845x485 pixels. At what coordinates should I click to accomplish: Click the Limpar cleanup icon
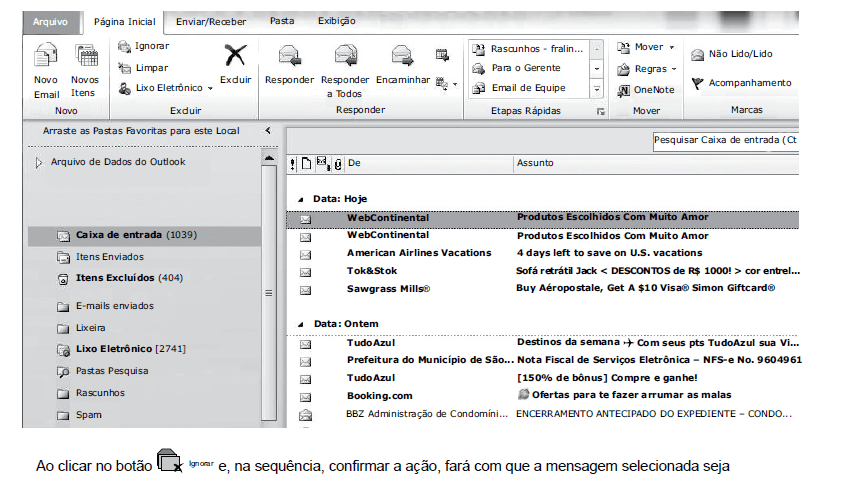pyautogui.click(x=125, y=68)
